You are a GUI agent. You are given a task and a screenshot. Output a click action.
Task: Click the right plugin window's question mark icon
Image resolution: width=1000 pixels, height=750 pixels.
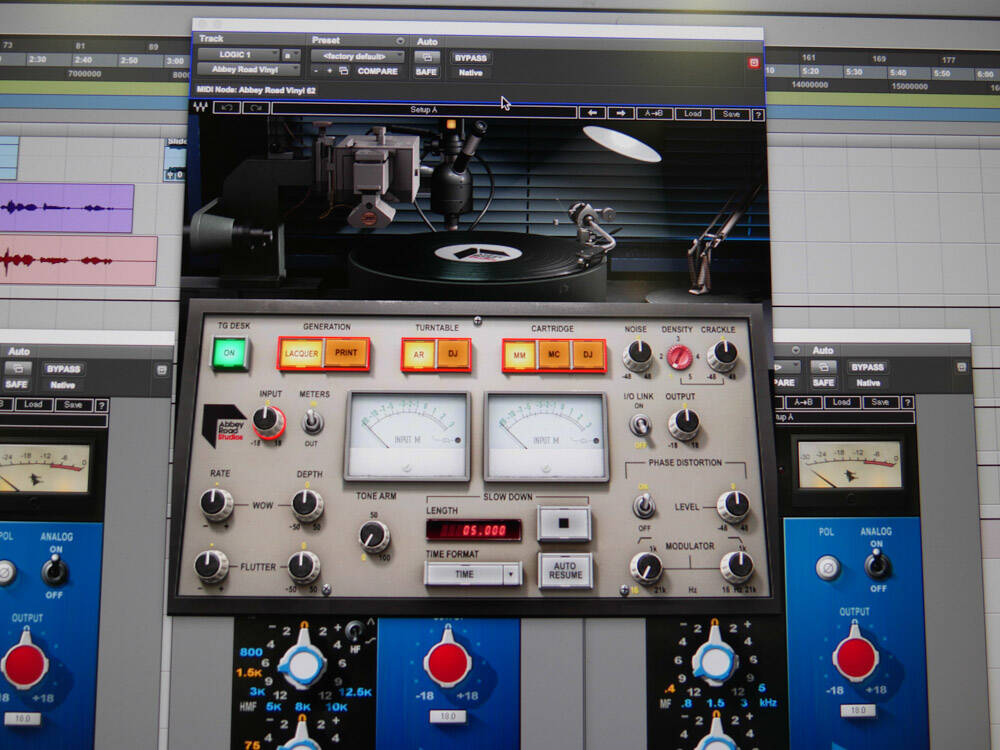click(x=908, y=402)
